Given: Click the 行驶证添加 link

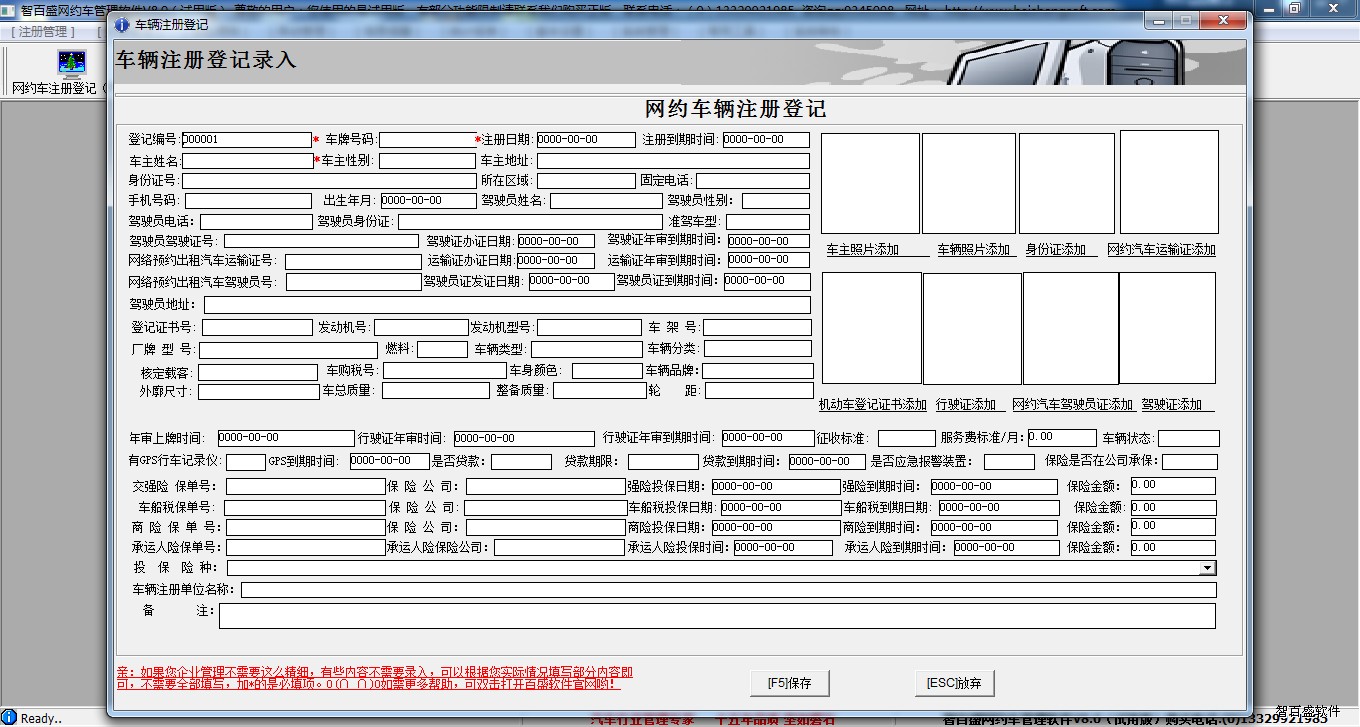Looking at the screenshot, I should (966, 405).
